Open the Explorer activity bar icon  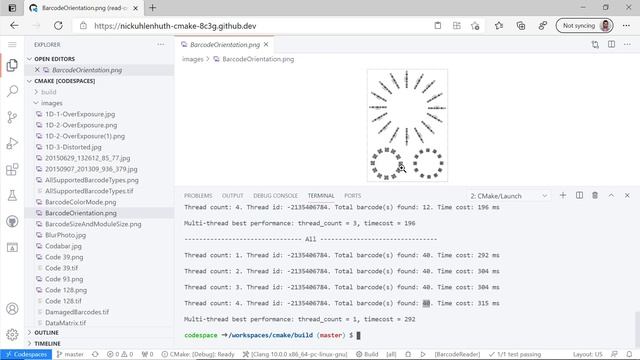tap(12, 65)
